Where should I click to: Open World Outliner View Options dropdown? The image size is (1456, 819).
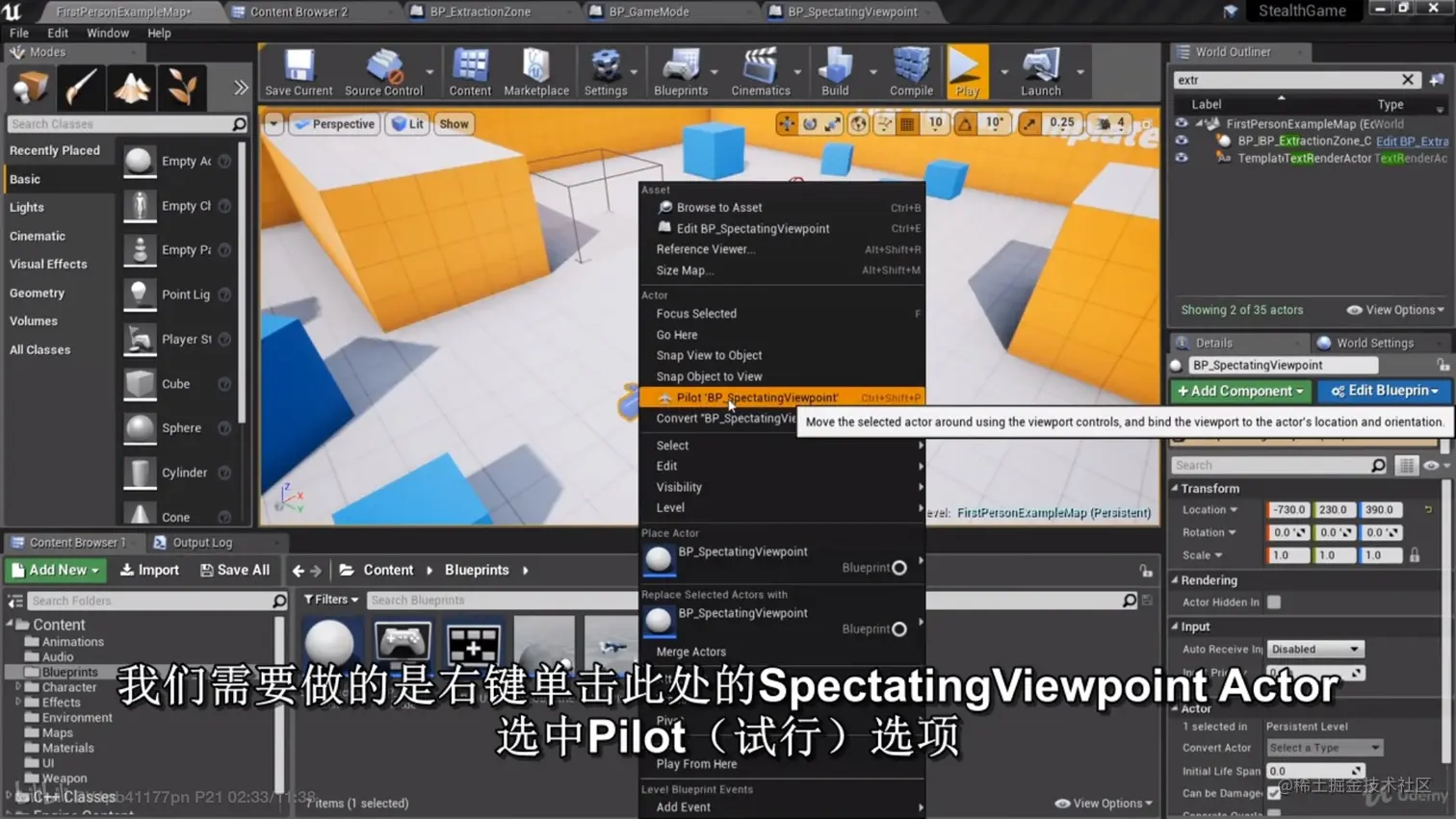[1395, 310]
